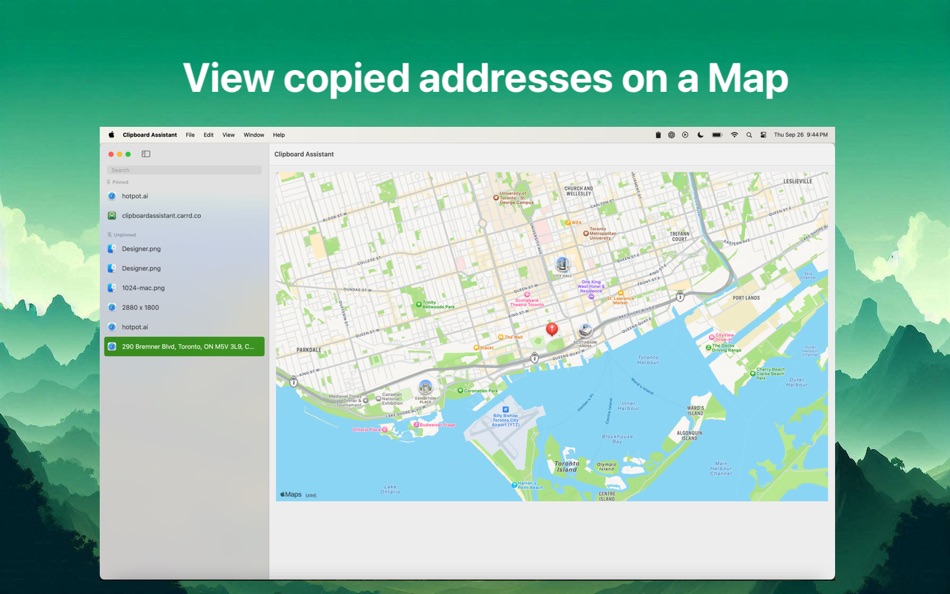This screenshot has width=950, height=594.
Task: Select the Scotiabank Arena landmark icon
Action: coord(585,330)
